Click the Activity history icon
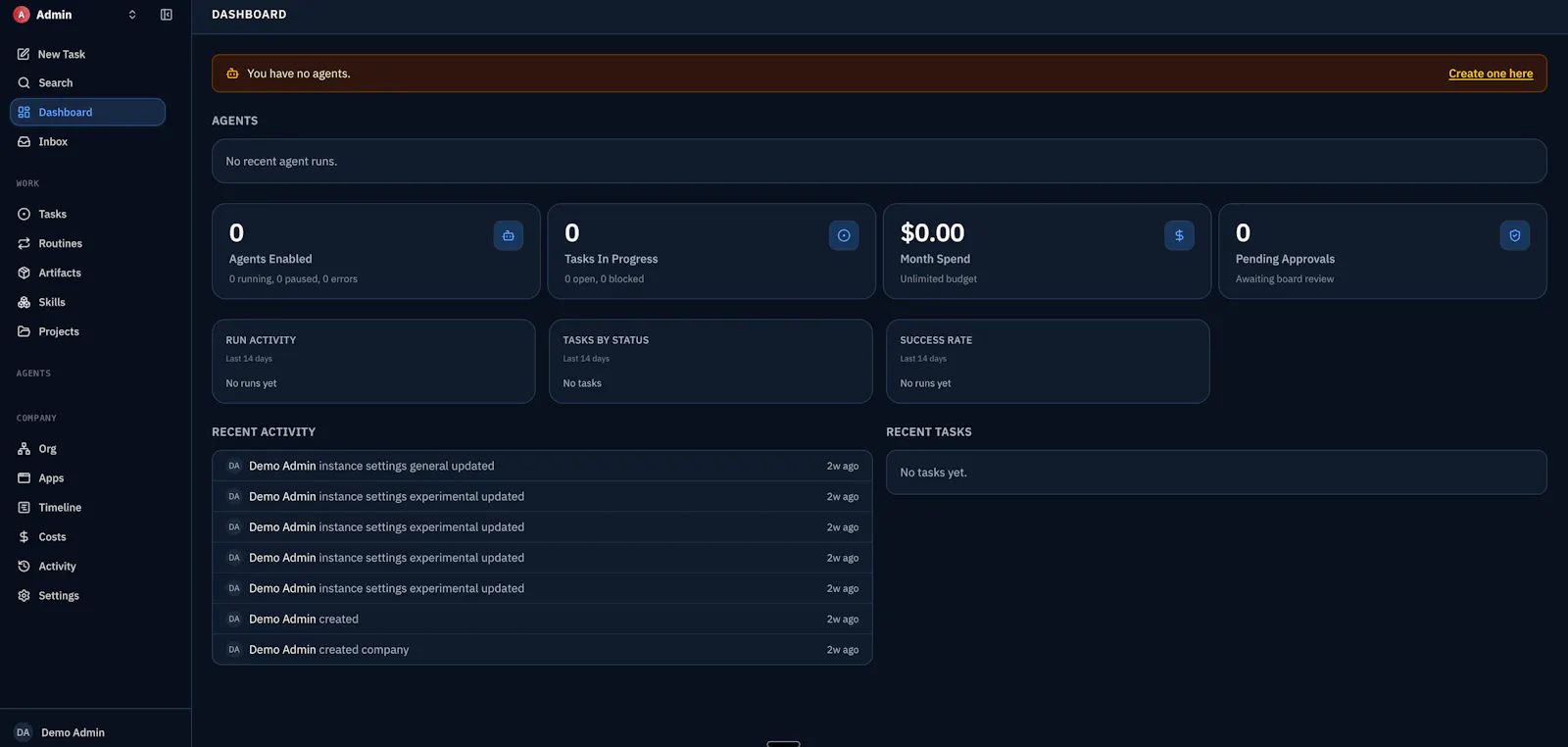Viewport: 1568px width, 747px height. pos(24,567)
